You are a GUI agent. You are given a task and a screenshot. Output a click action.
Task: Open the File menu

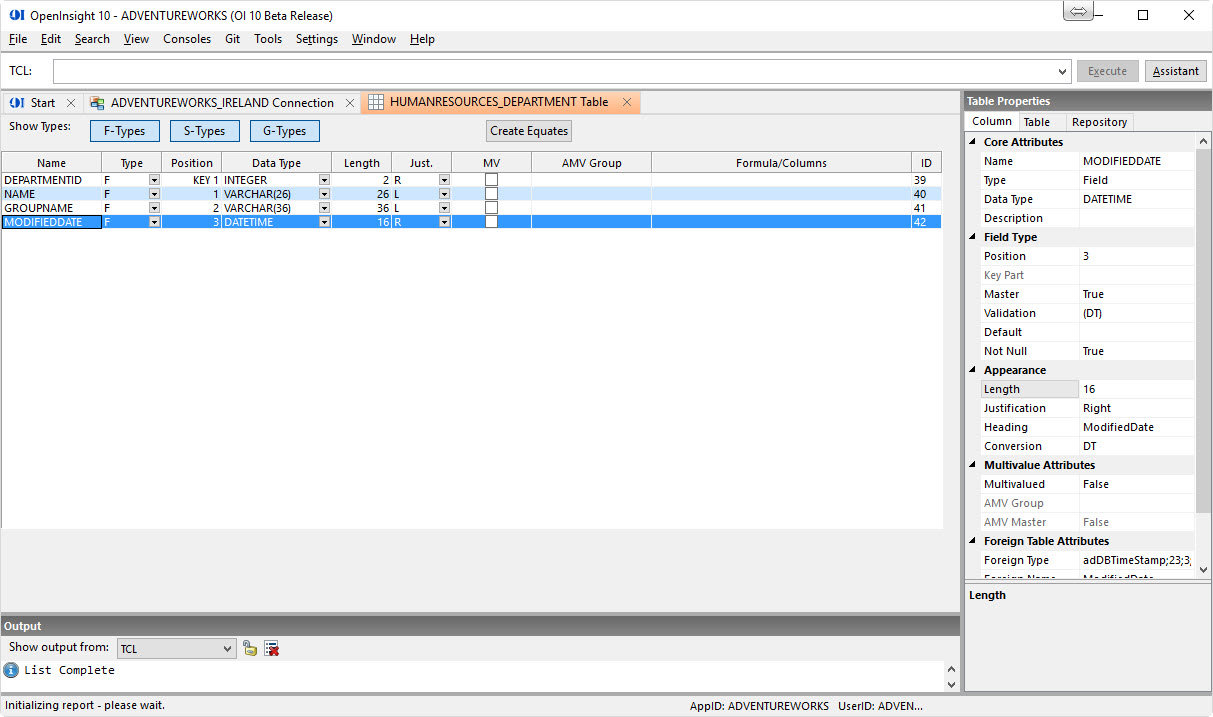[18, 39]
